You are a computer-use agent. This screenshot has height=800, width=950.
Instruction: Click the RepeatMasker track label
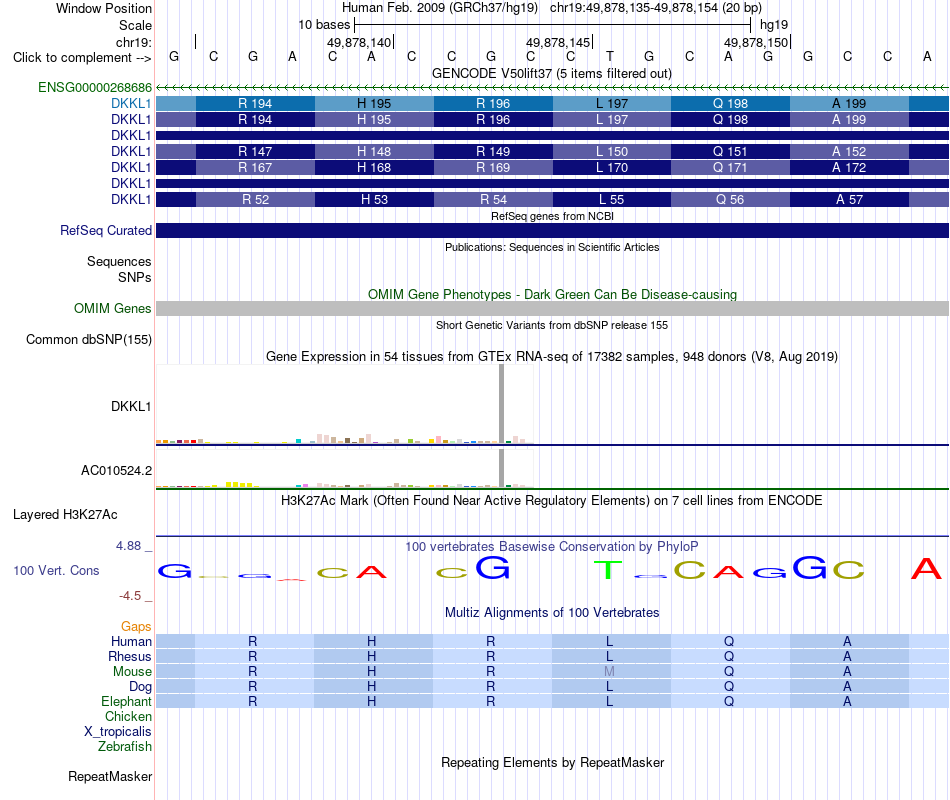coord(110,776)
